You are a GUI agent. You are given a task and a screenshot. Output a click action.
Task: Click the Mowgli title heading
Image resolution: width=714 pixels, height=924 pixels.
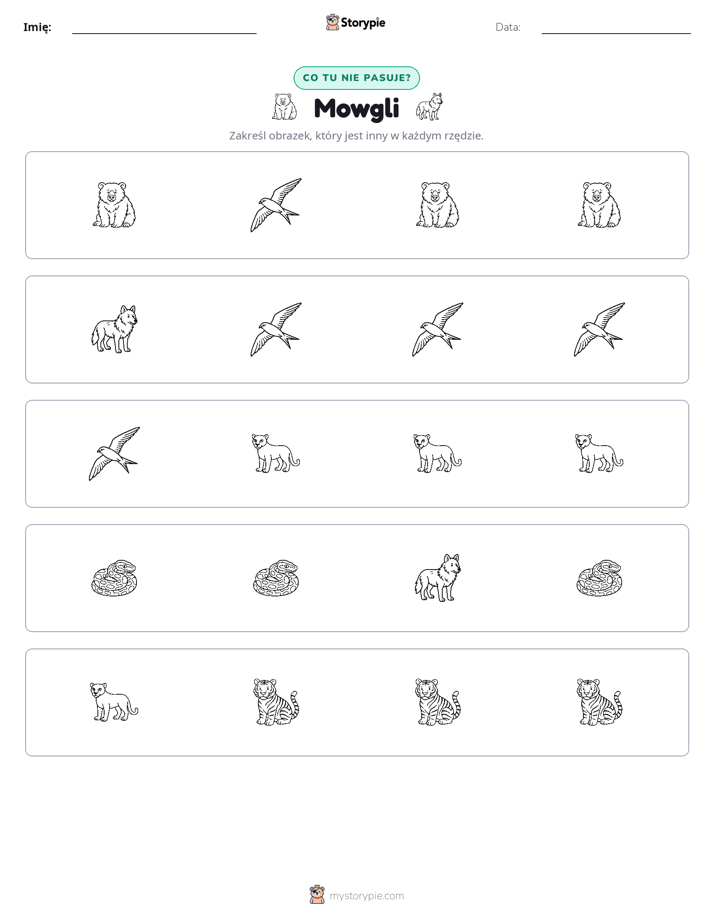pyautogui.click(x=356, y=108)
